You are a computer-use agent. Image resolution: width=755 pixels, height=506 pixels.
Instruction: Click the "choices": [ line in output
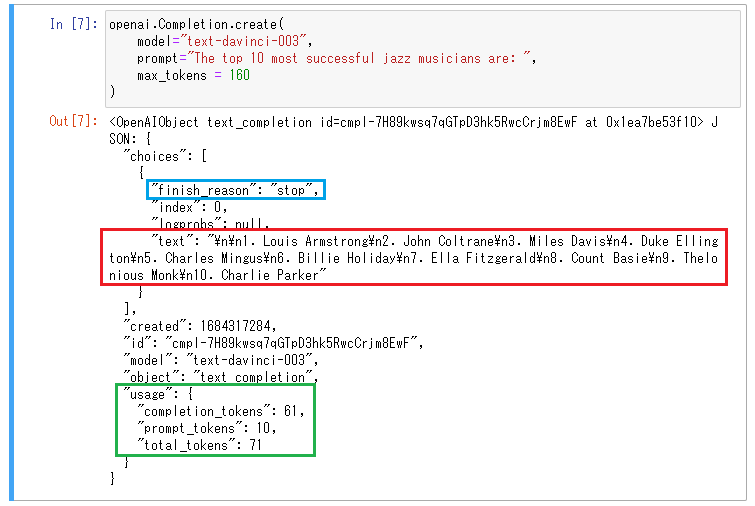click(165, 156)
